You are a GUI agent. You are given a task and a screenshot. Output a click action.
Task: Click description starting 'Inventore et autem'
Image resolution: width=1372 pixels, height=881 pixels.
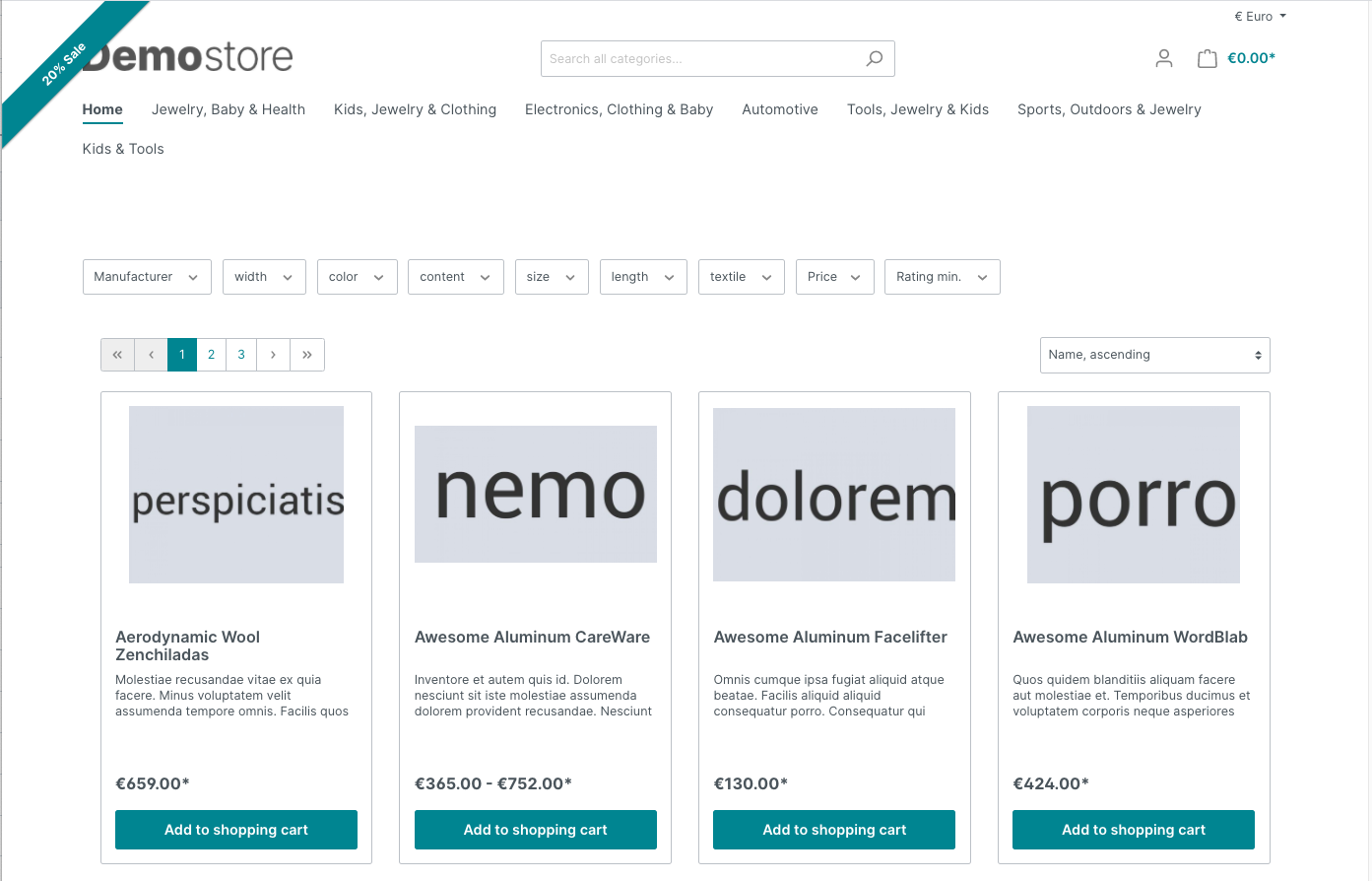(x=533, y=696)
